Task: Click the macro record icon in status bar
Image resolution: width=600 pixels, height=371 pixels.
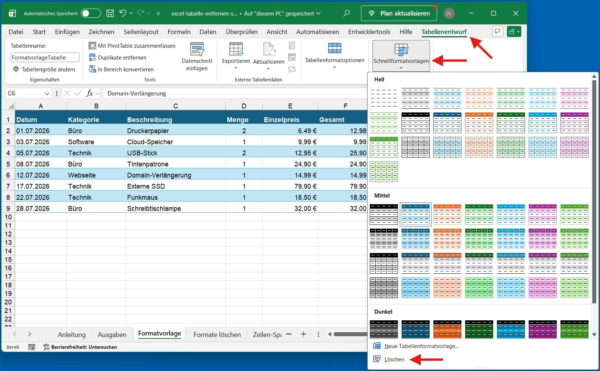Action: tap(32, 347)
